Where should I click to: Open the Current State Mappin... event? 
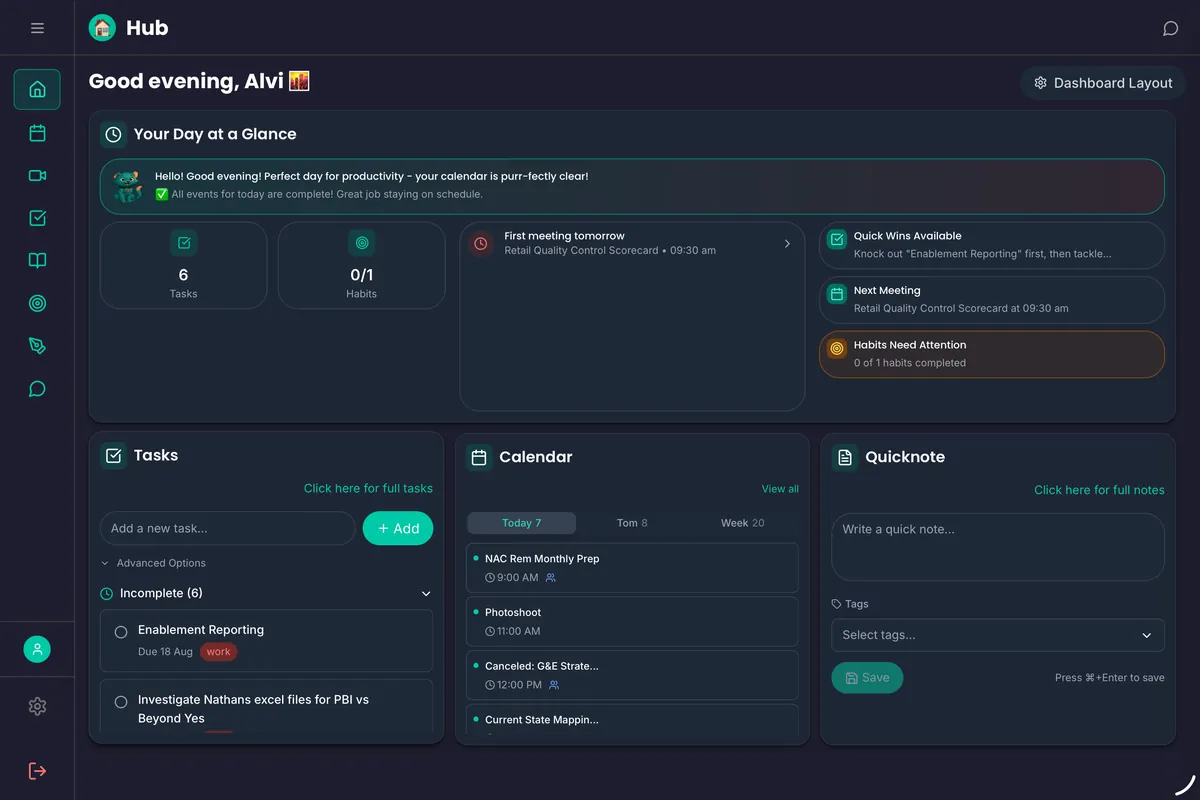pyautogui.click(x=632, y=721)
